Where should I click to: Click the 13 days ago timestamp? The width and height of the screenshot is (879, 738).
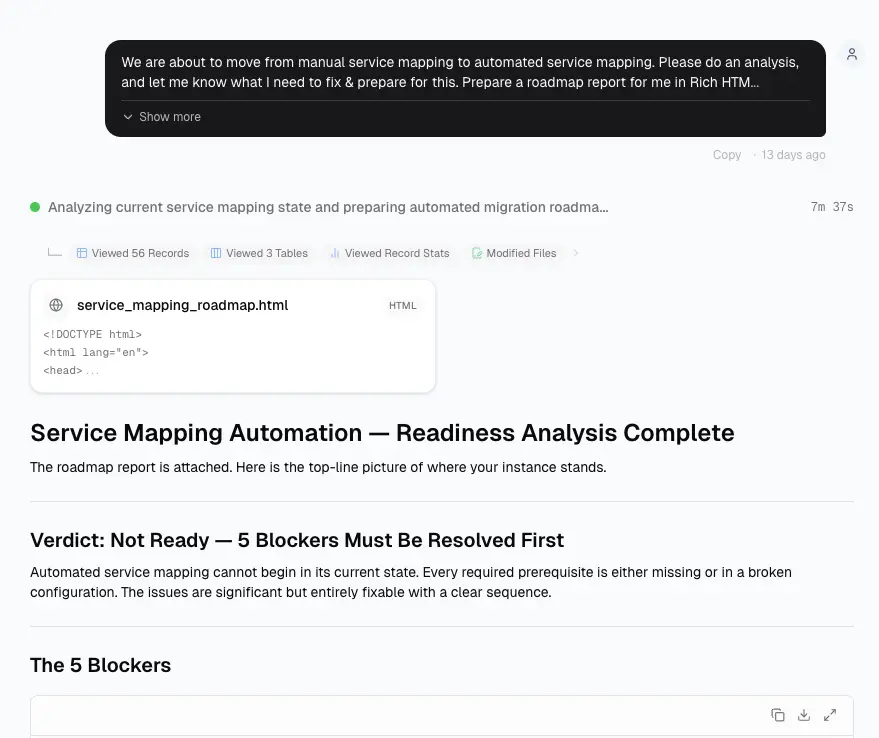(793, 155)
